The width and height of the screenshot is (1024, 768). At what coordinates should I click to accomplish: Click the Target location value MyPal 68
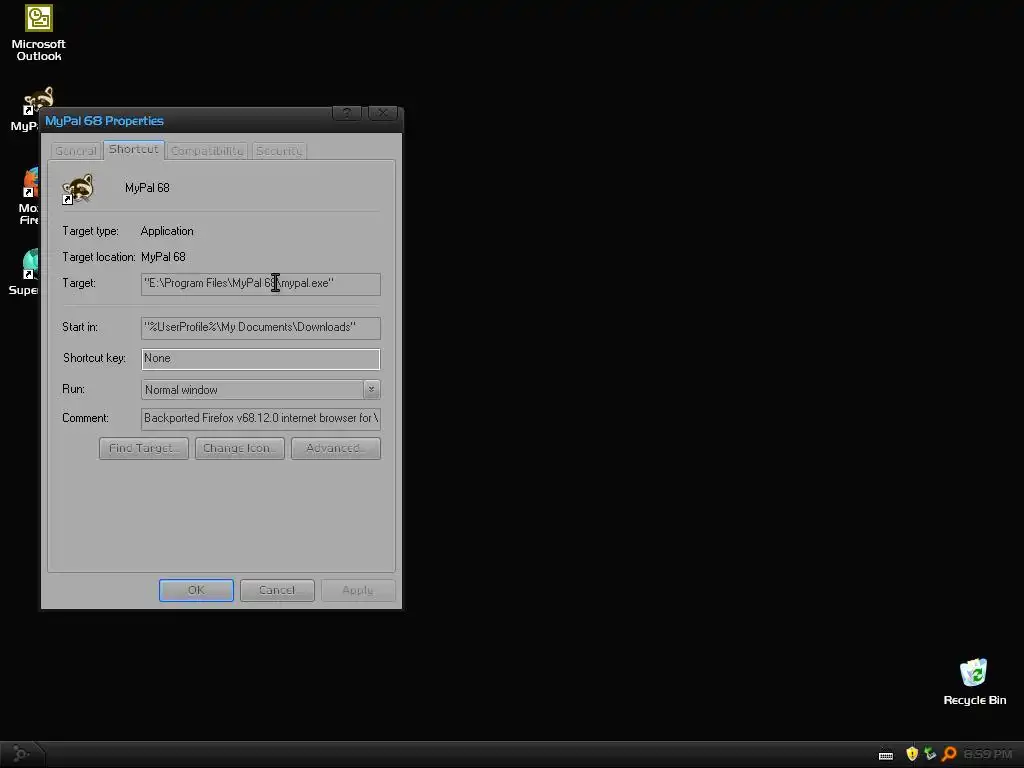point(163,257)
